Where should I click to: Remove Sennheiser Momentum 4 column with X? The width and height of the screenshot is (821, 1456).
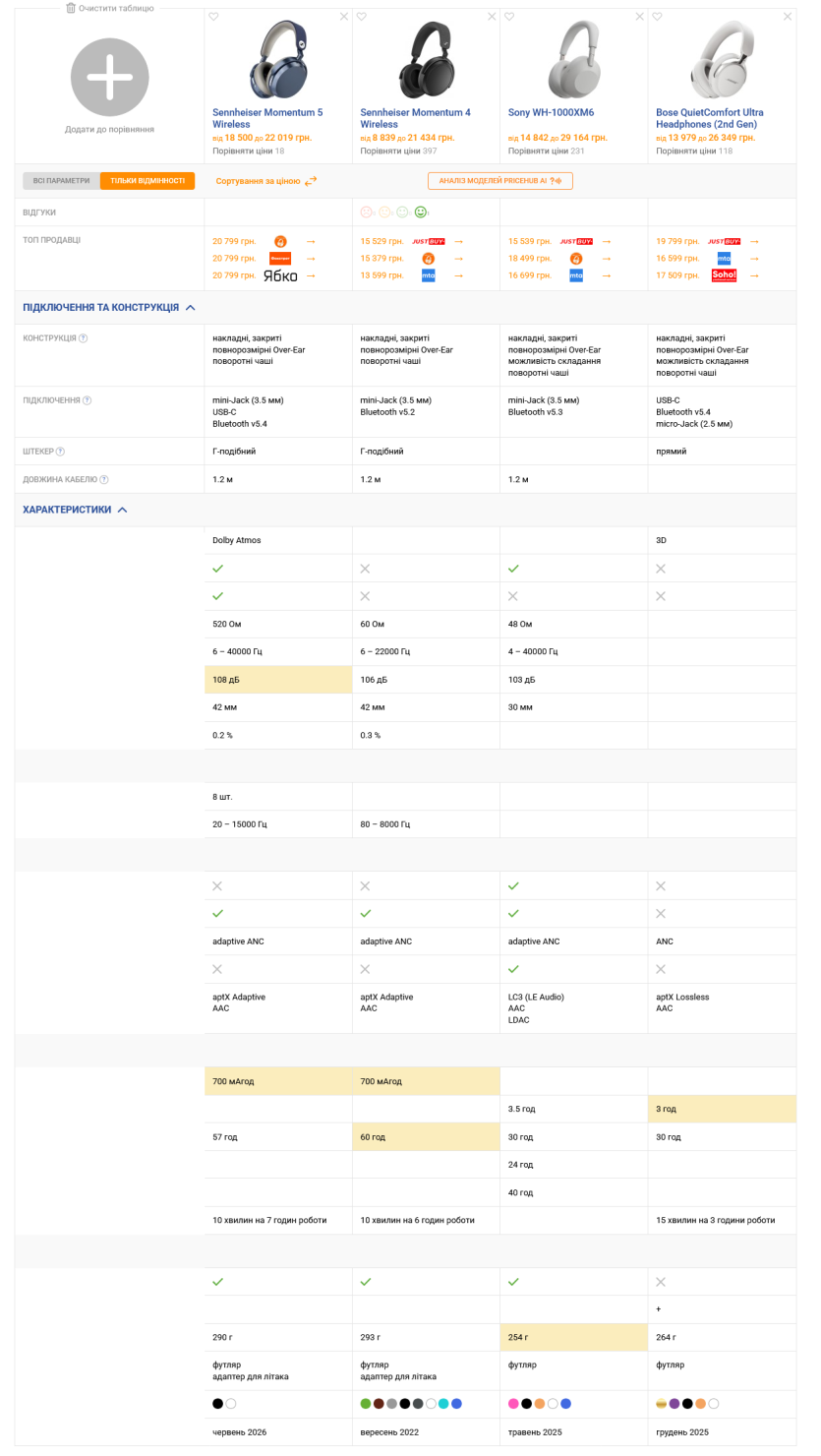(x=492, y=17)
